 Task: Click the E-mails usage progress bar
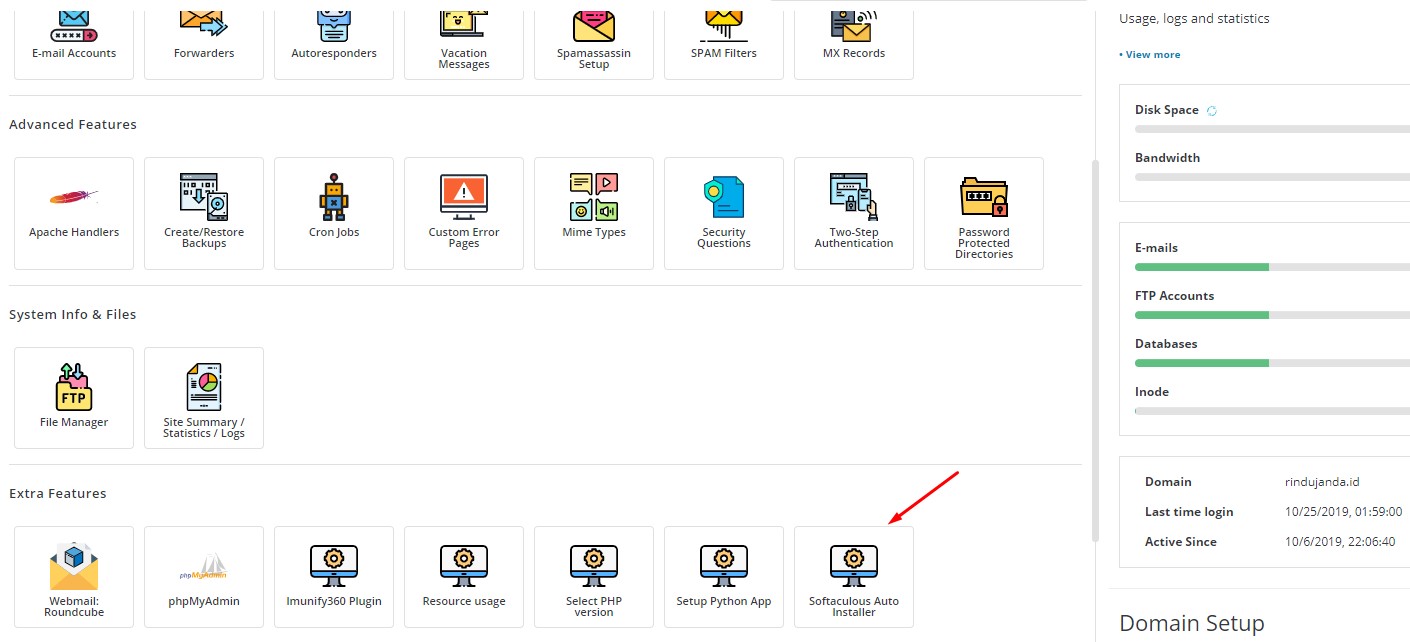click(x=1272, y=267)
